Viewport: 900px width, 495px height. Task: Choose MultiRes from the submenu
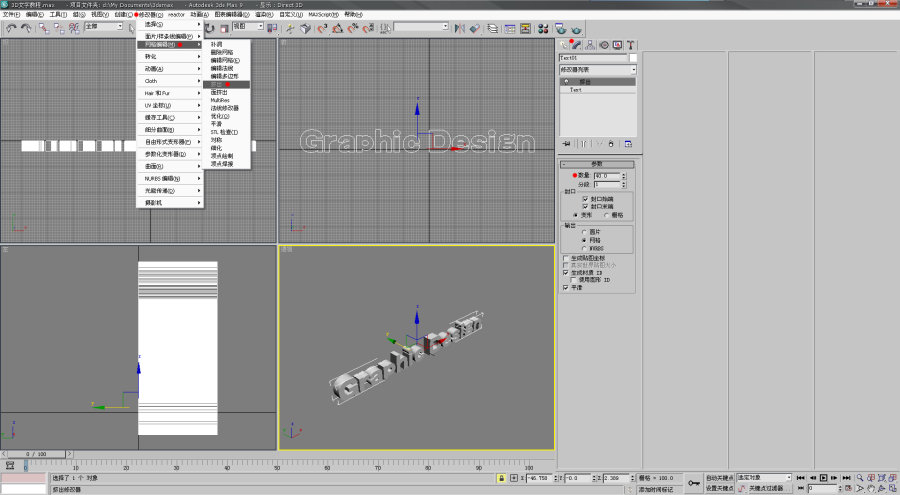226,100
